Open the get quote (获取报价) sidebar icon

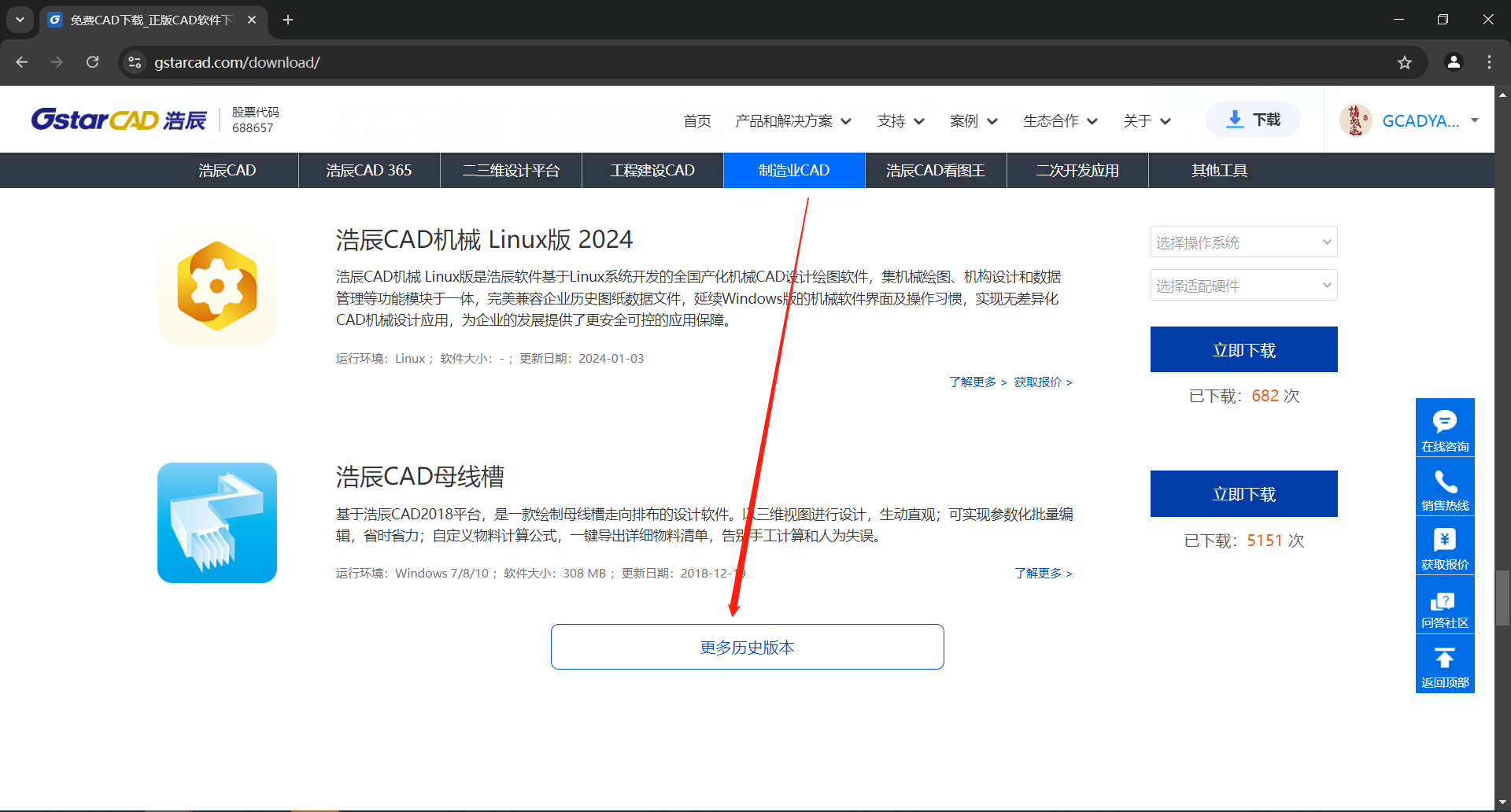[x=1444, y=541]
